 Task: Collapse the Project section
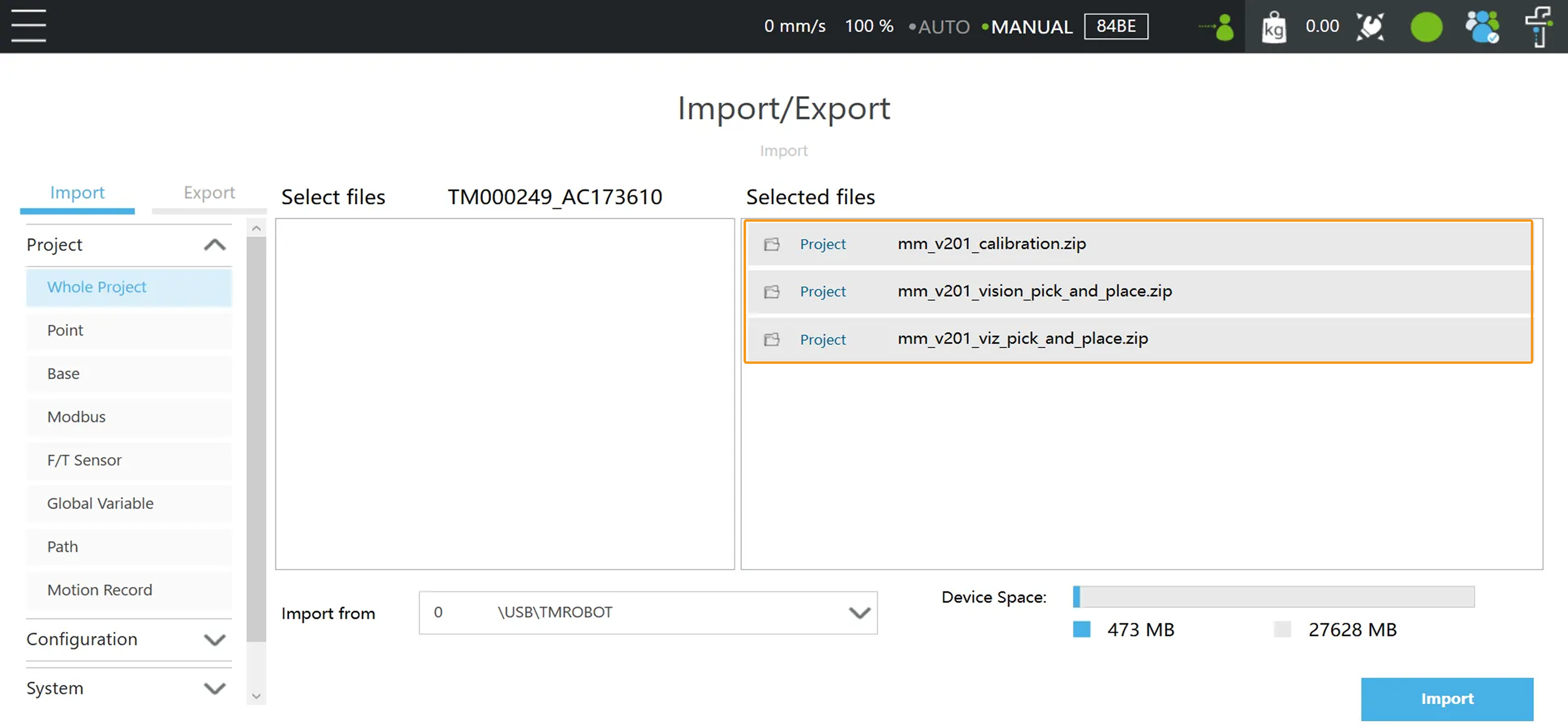pos(214,245)
